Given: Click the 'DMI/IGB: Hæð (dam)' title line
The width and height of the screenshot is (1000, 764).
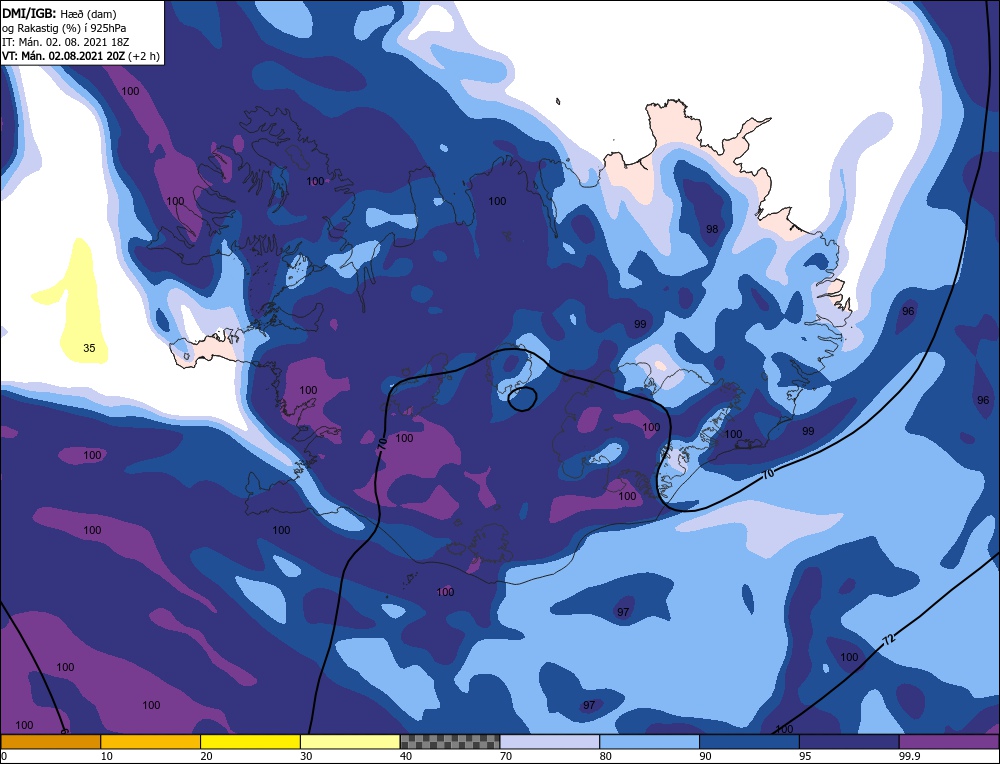Looking at the screenshot, I should coord(59,13).
